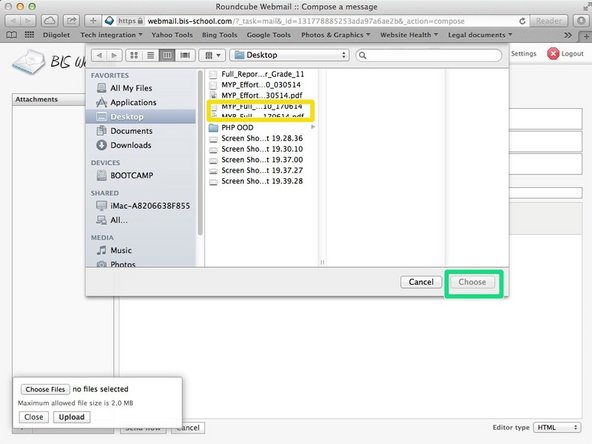Click the Safari Reader button
592x444 pixels.
click(549, 21)
